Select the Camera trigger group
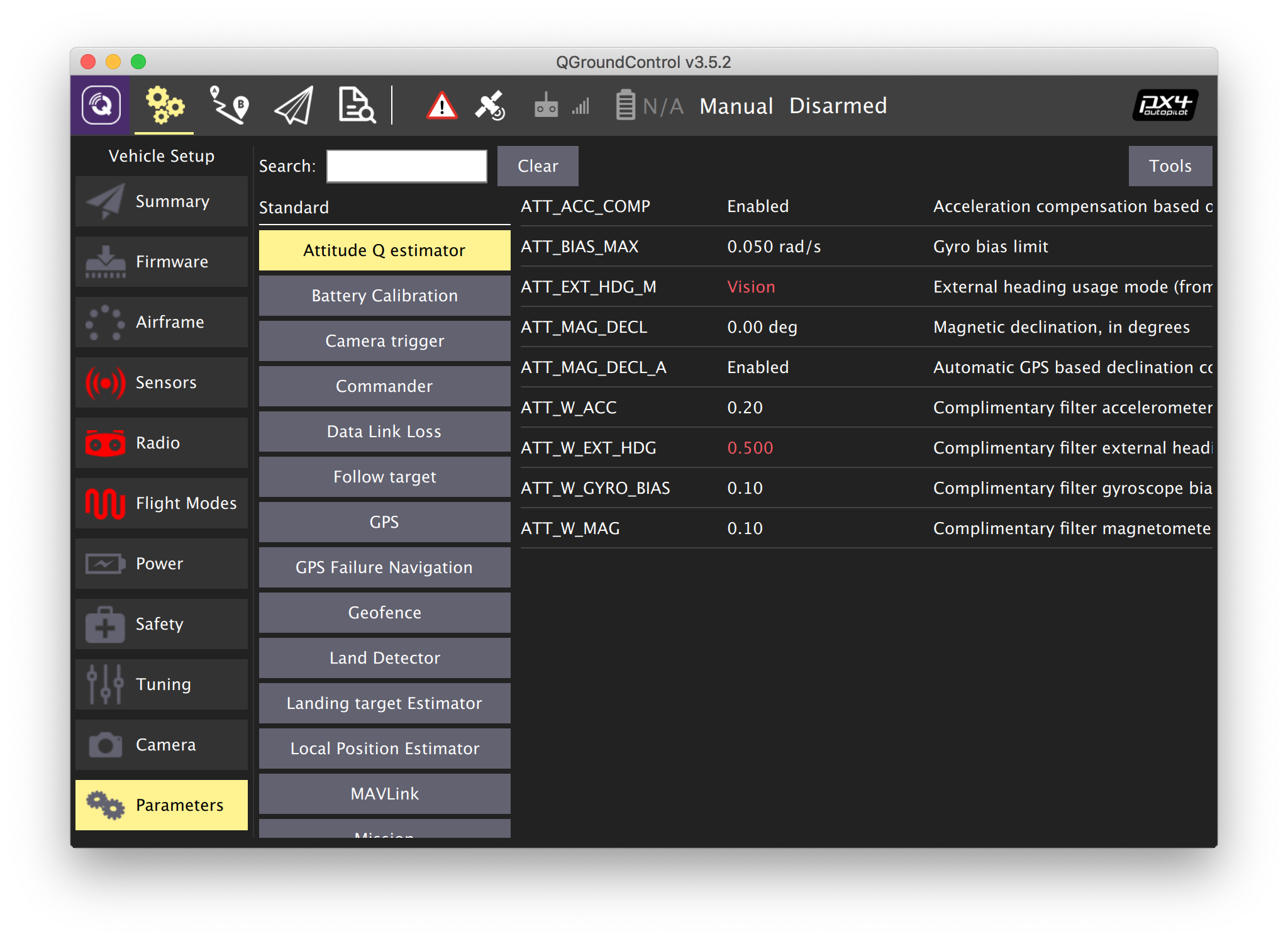This screenshot has width=1288, height=941. point(385,341)
